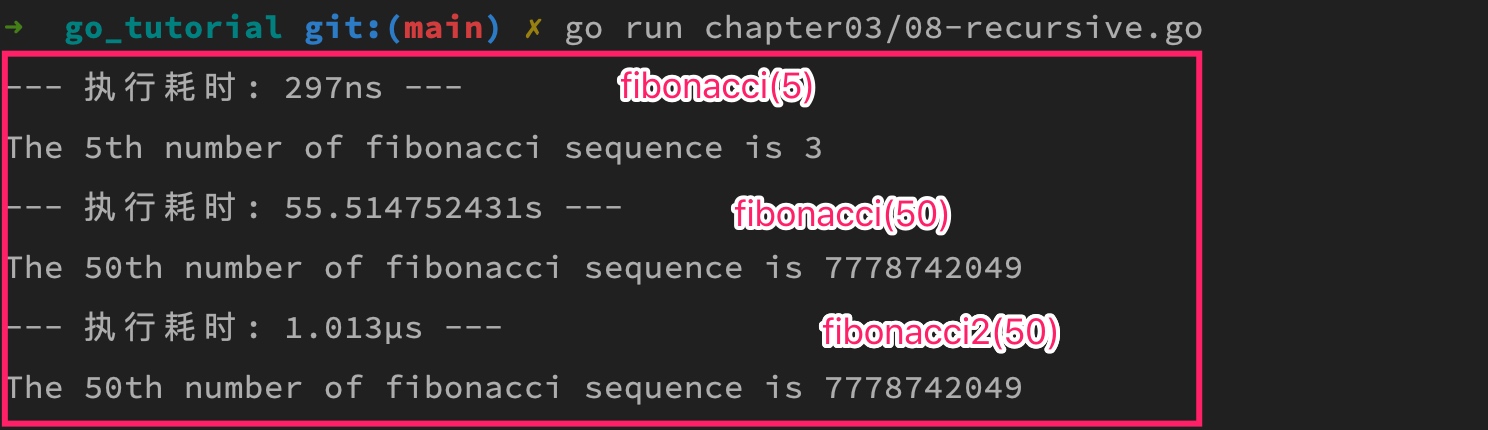Viewport: 1488px width, 430px height.
Task: Click the word run in the command
Action: click(654, 28)
